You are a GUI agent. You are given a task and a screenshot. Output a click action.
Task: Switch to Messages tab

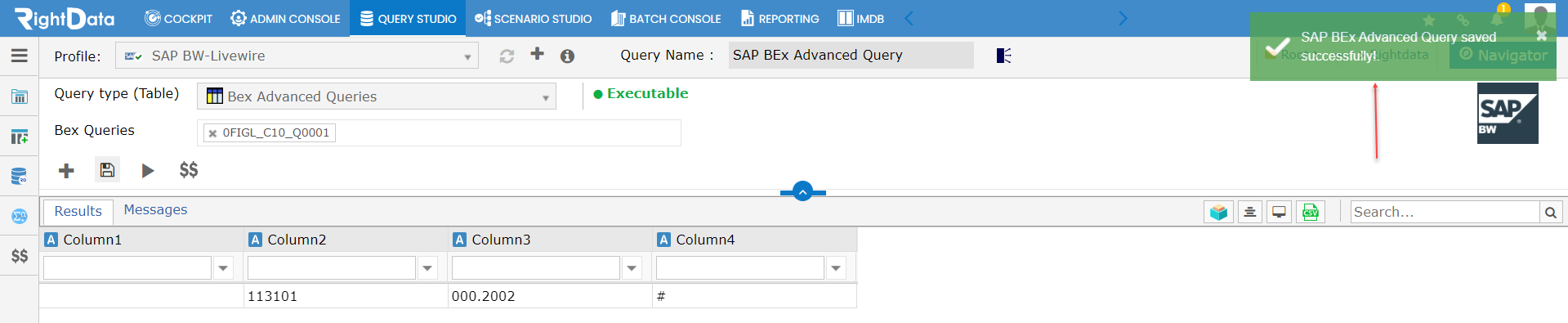[x=155, y=210]
